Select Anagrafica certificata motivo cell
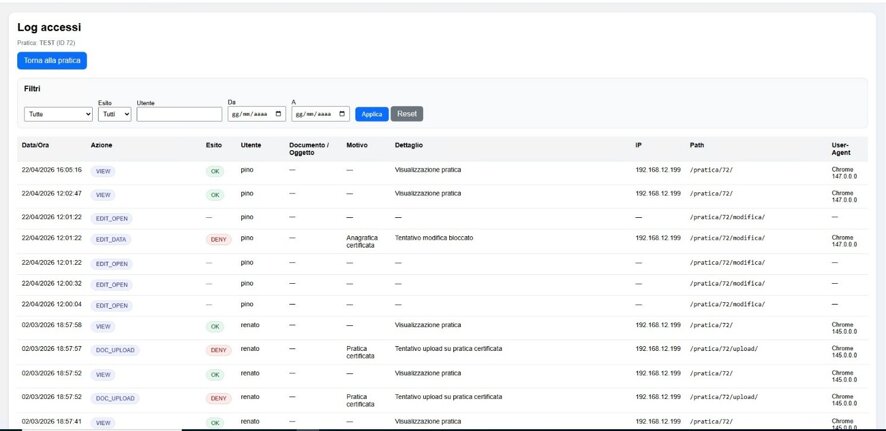 362,242
